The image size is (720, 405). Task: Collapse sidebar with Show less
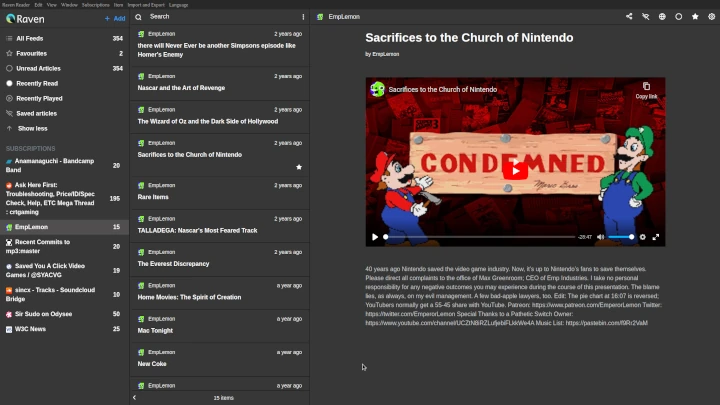click(64, 129)
